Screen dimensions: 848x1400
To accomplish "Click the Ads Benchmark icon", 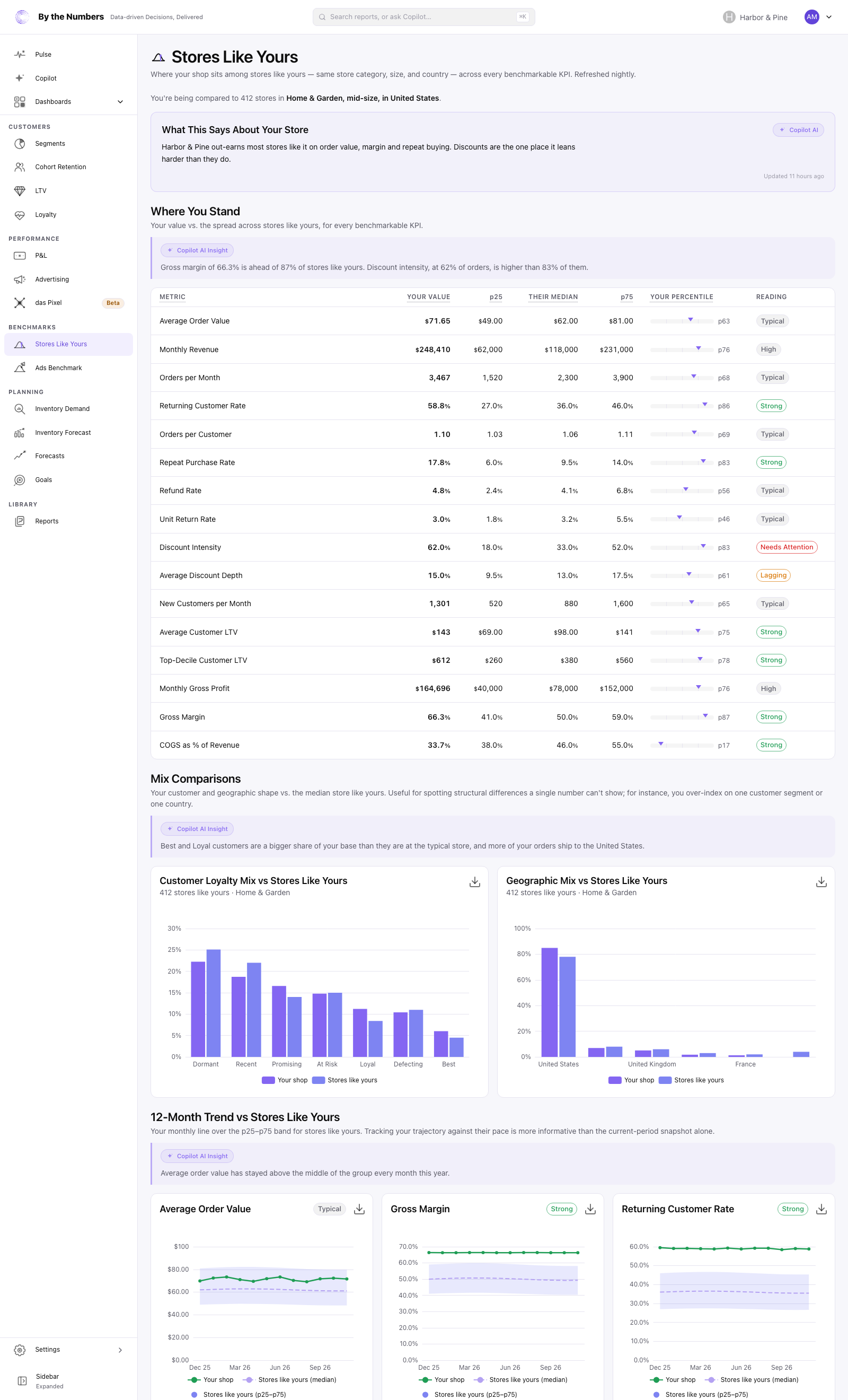I will tap(20, 367).
